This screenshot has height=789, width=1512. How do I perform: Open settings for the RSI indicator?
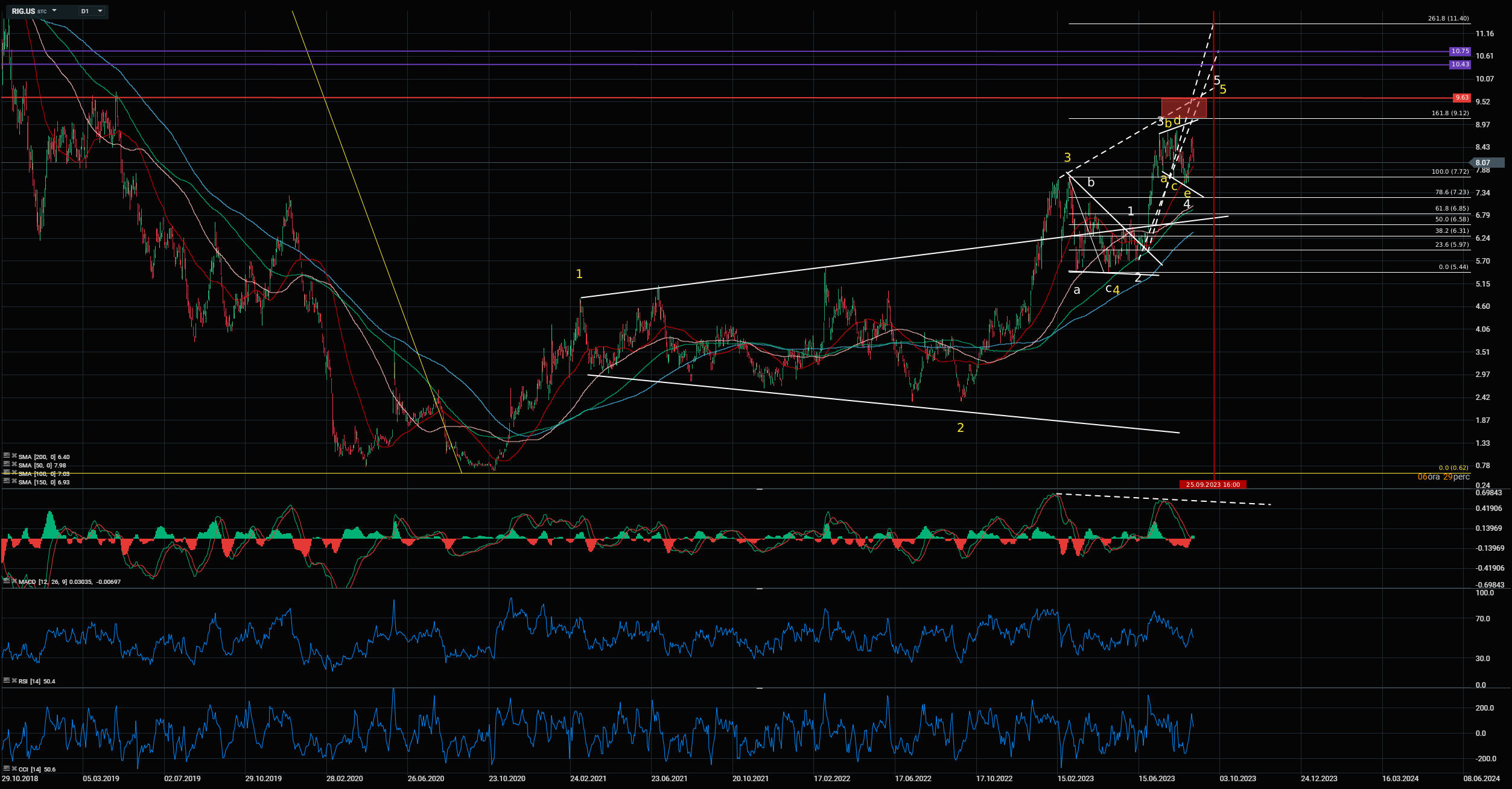pyautogui.click(x=7, y=680)
